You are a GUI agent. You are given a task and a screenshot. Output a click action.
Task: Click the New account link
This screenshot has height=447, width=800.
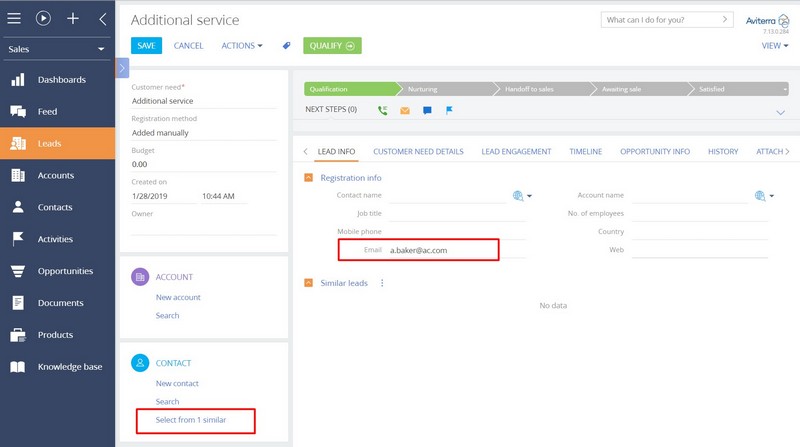(178, 297)
